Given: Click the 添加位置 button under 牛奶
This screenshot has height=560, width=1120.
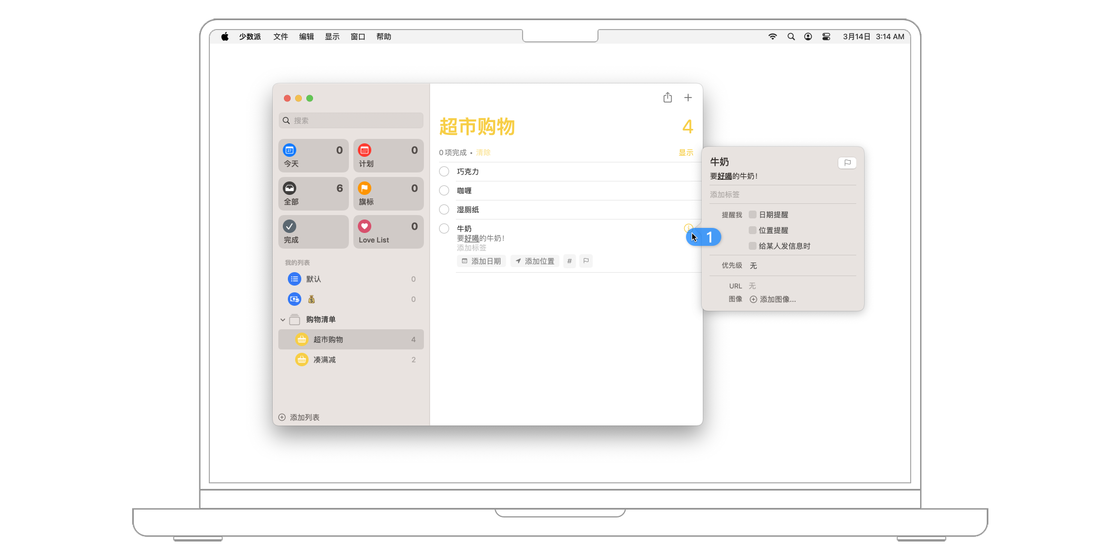Looking at the screenshot, I should click(535, 261).
